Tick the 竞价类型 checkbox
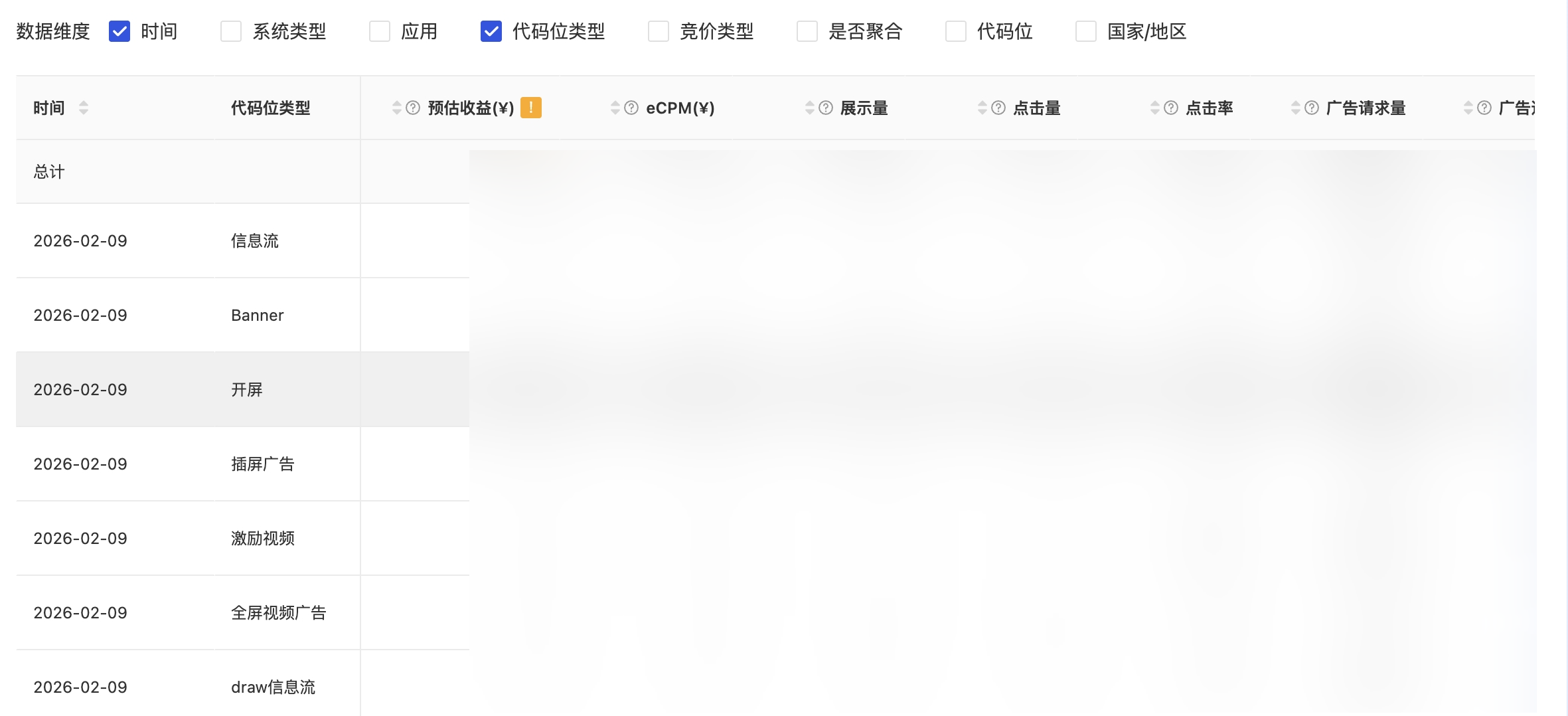The image size is (1568, 716). click(x=659, y=31)
